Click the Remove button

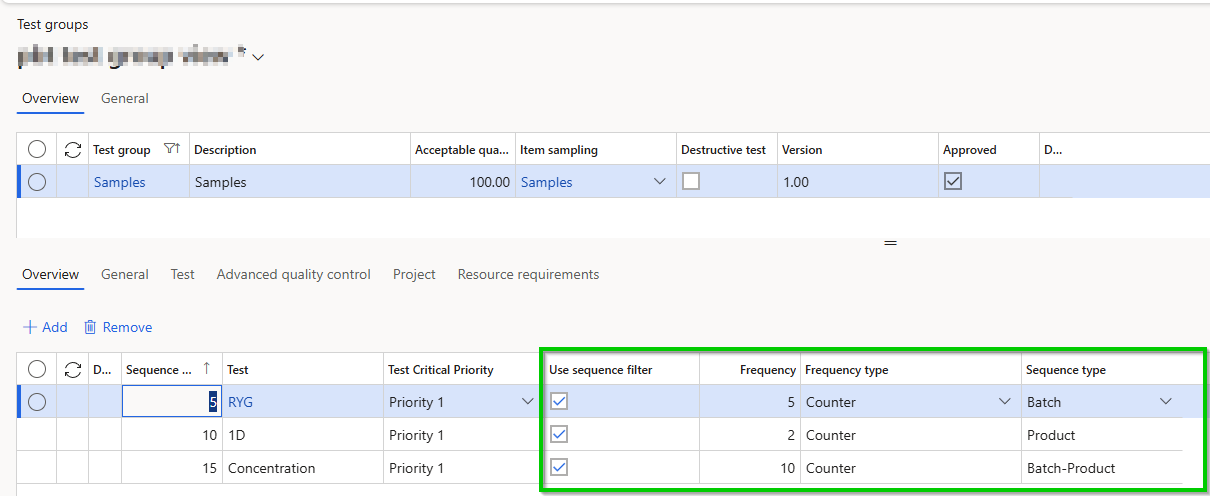(118, 327)
